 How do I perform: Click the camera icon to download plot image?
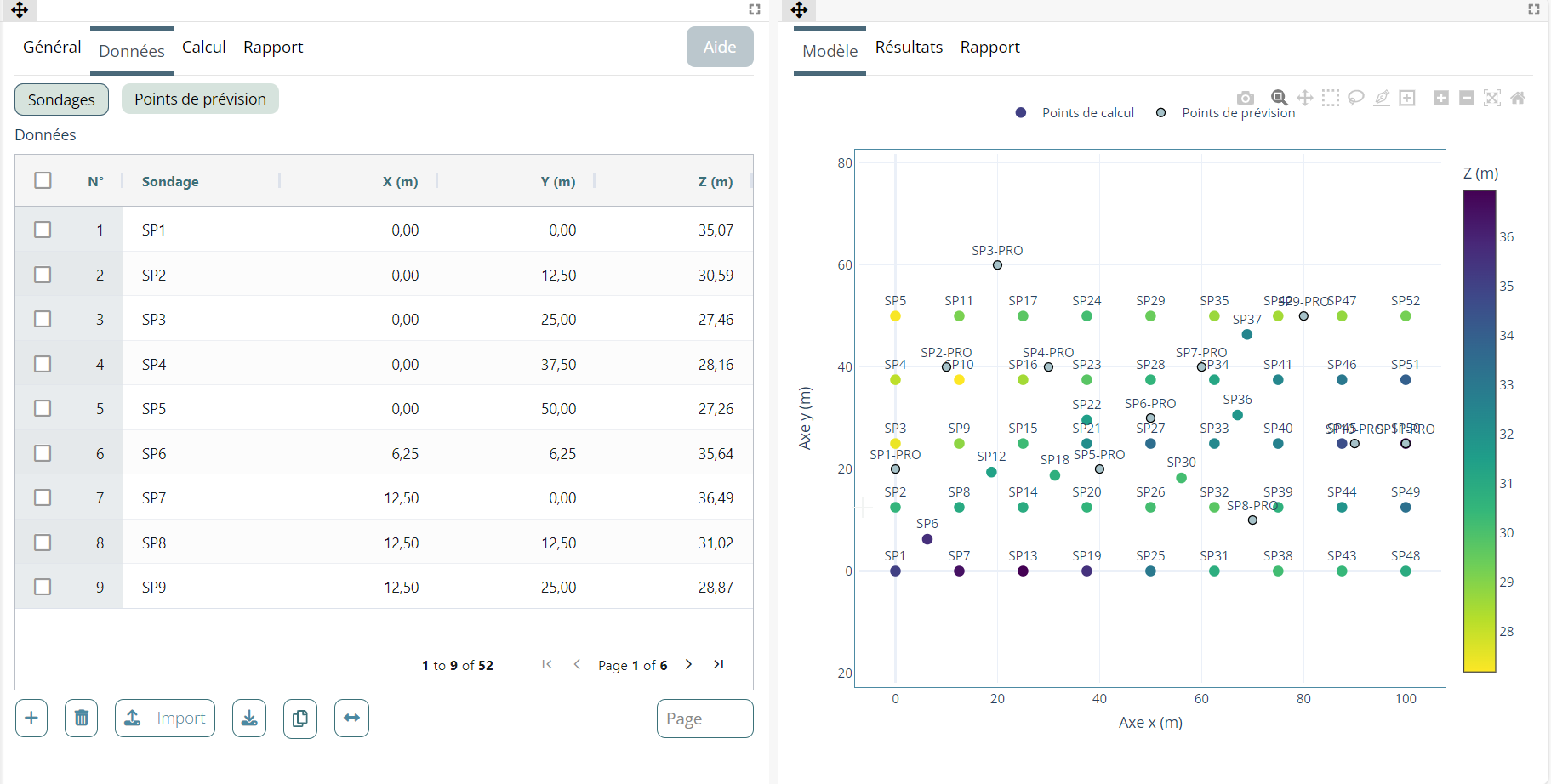coord(1245,98)
